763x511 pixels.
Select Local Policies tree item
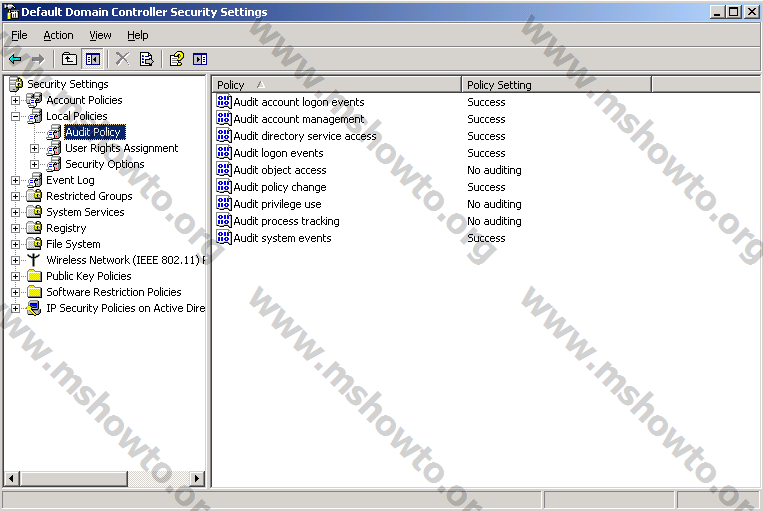pos(76,116)
